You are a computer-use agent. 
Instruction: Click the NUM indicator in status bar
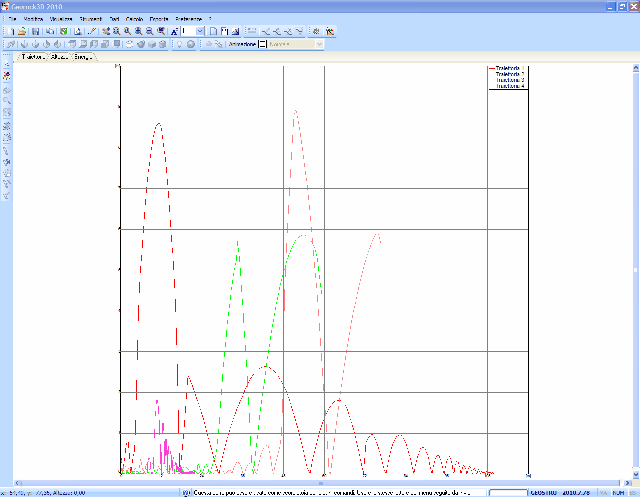coord(618,493)
